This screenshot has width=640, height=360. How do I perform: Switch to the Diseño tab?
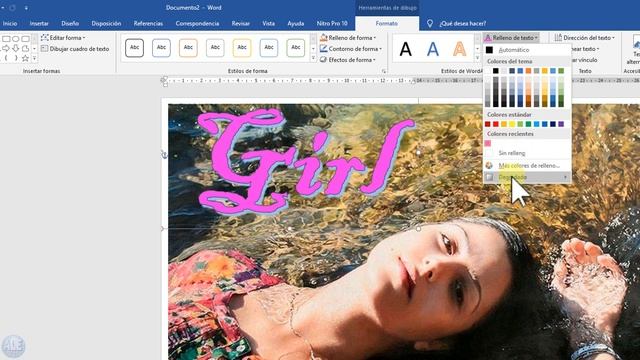click(x=70, y=24)
